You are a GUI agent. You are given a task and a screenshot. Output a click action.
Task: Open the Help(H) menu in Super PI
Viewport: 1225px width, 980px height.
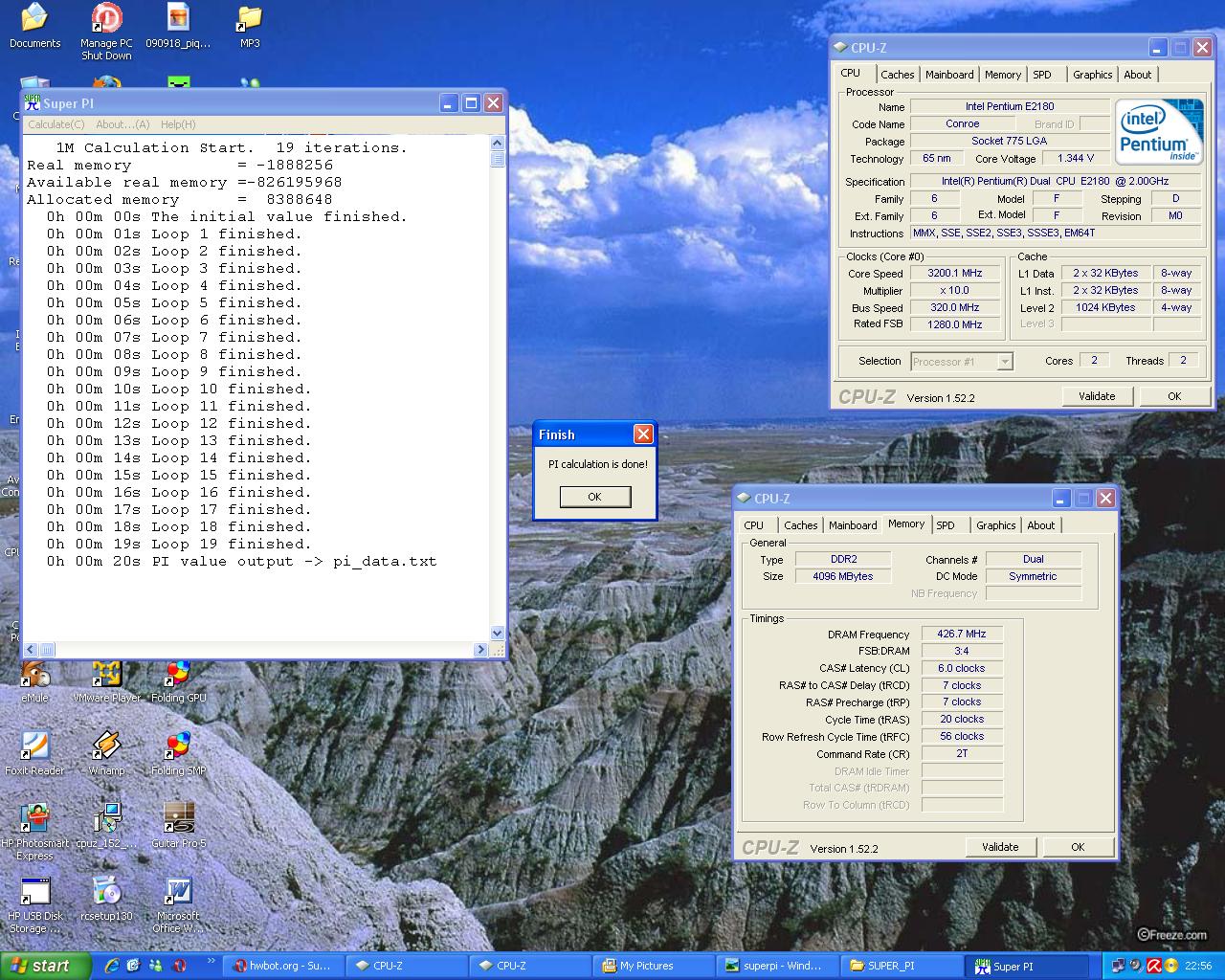click(x=178, y=124)
